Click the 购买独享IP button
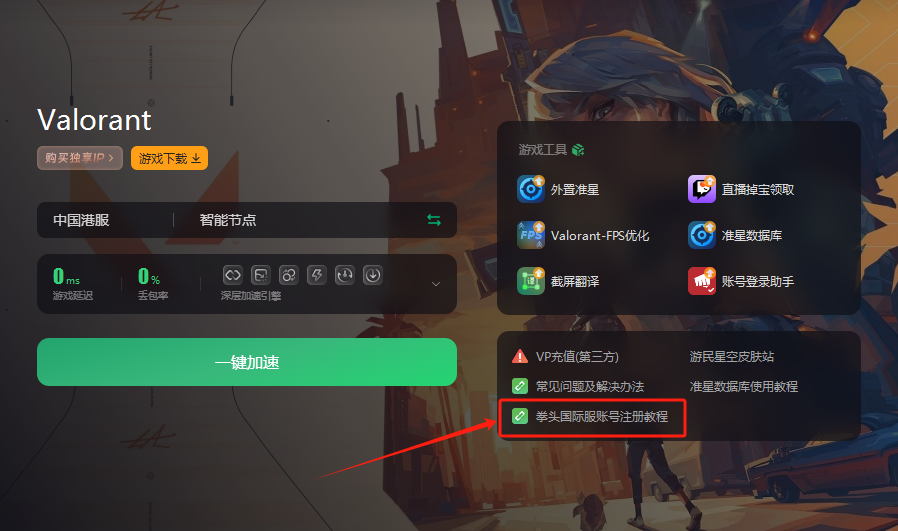This screenshot has width=898, height=531. (x=80, y=158)
